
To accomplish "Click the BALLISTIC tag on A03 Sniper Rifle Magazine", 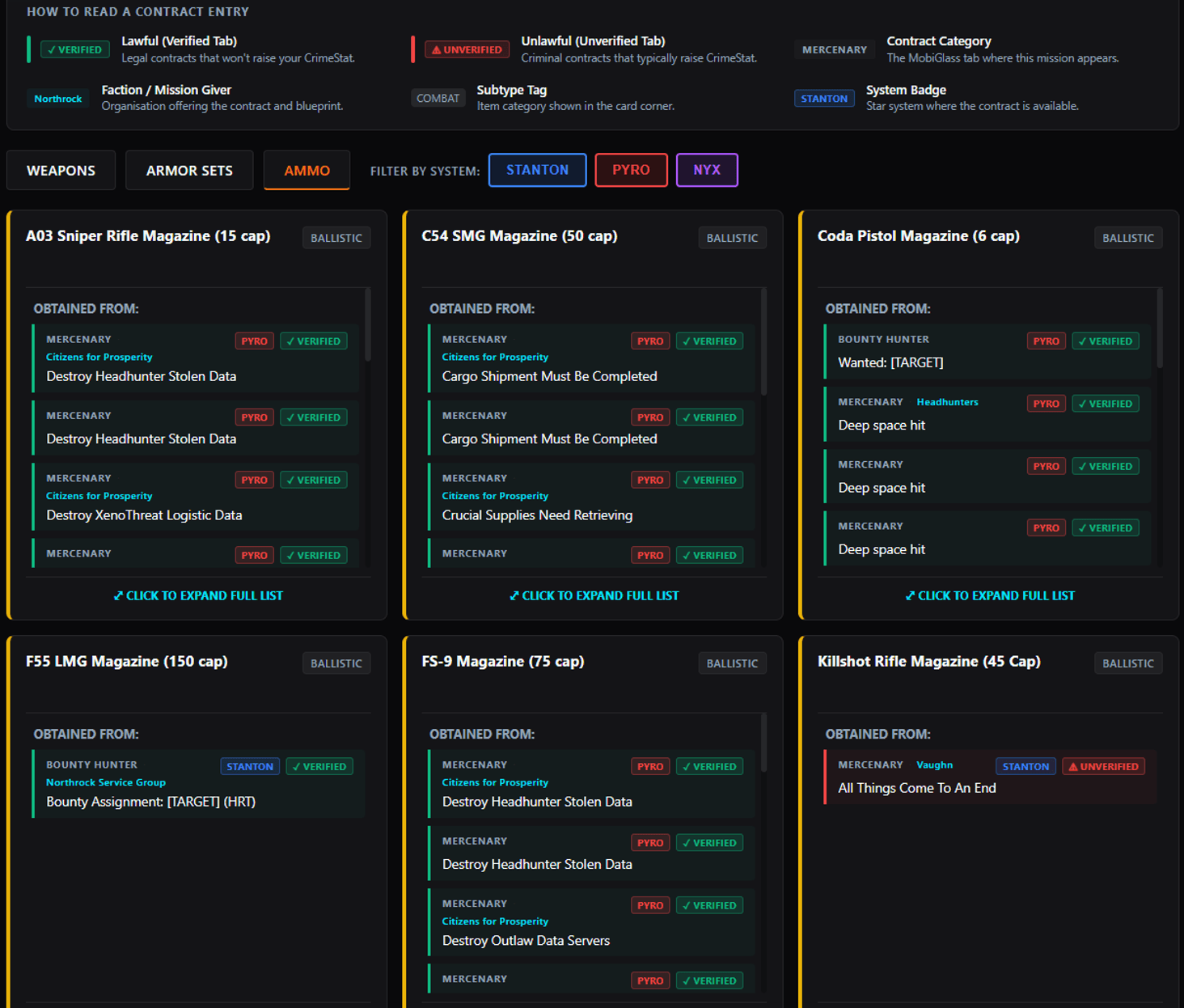I will (336, 237).
